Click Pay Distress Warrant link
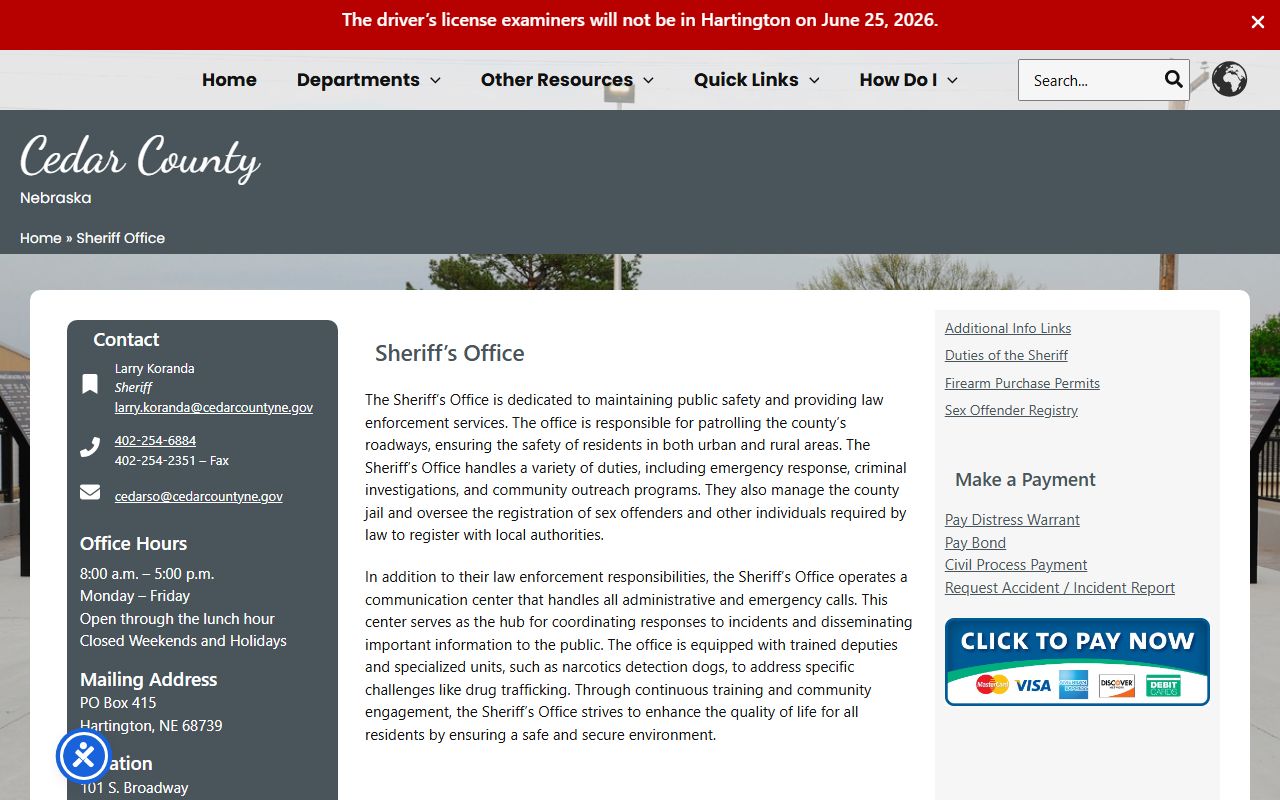The width and height of the screenshot is (1280, 800). pos(1012,520)
